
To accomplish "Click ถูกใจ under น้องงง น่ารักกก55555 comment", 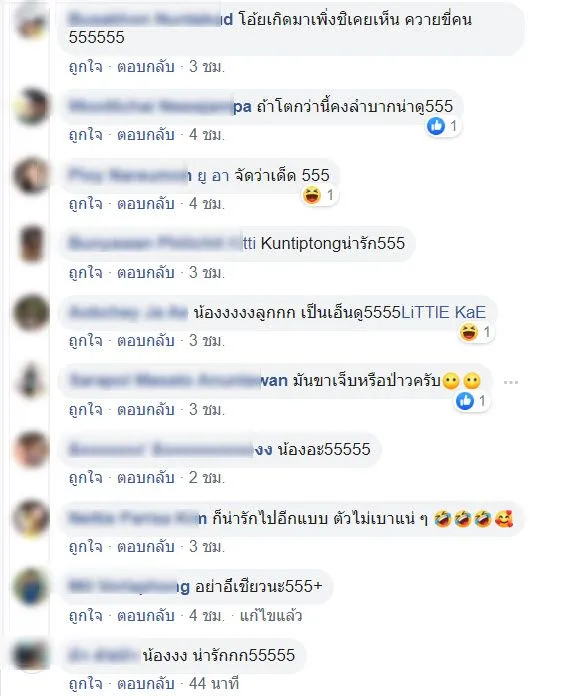I will [x=85, y=684].
